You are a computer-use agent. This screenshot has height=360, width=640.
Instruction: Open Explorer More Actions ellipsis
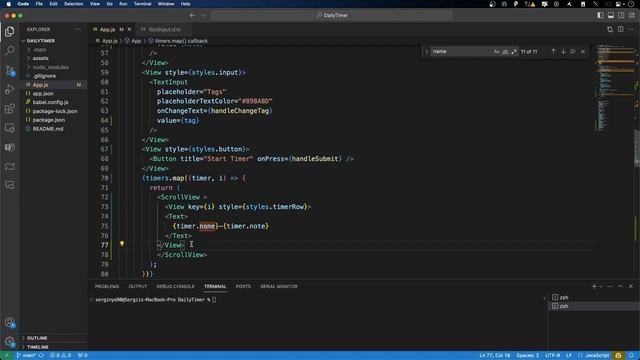coord(78,29)
